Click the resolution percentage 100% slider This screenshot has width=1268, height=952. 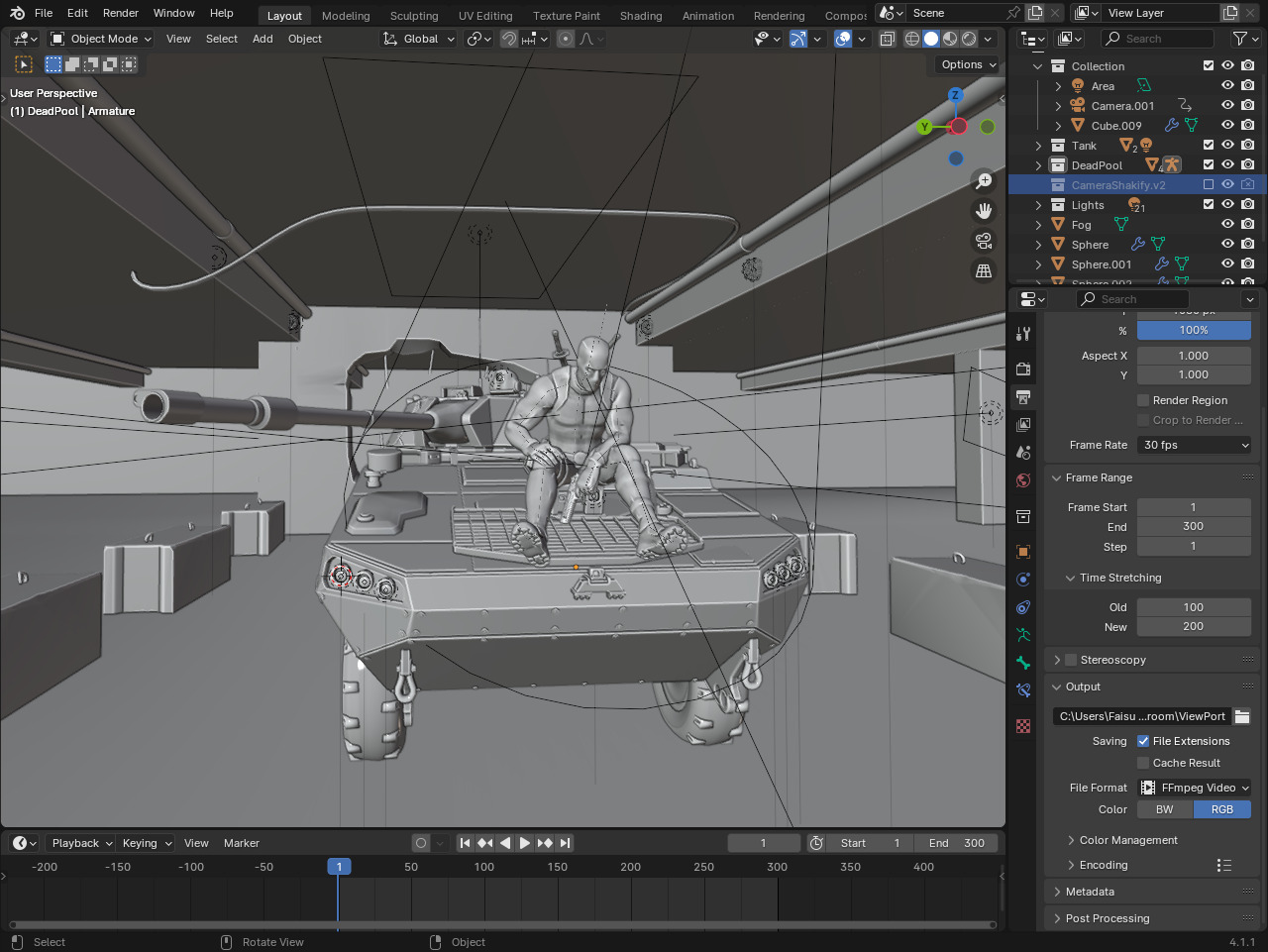(1194, 330)
